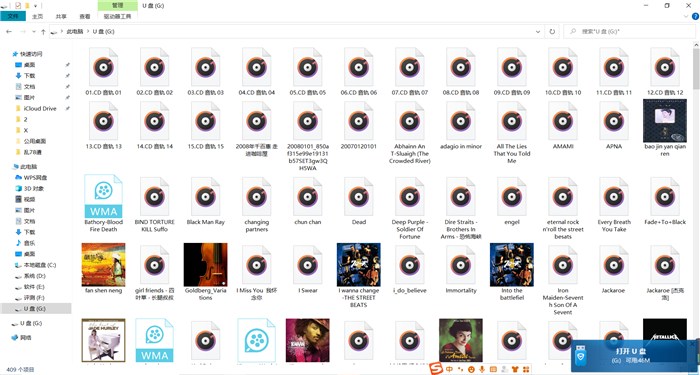Collapse the ribbon with the chevron icon
The height and width of the screenshot is (375, 700).
[686, 17]
